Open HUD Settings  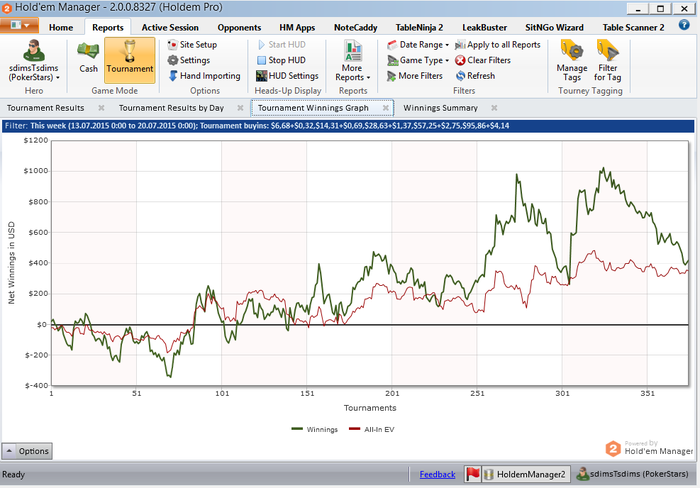coord(288,76)
